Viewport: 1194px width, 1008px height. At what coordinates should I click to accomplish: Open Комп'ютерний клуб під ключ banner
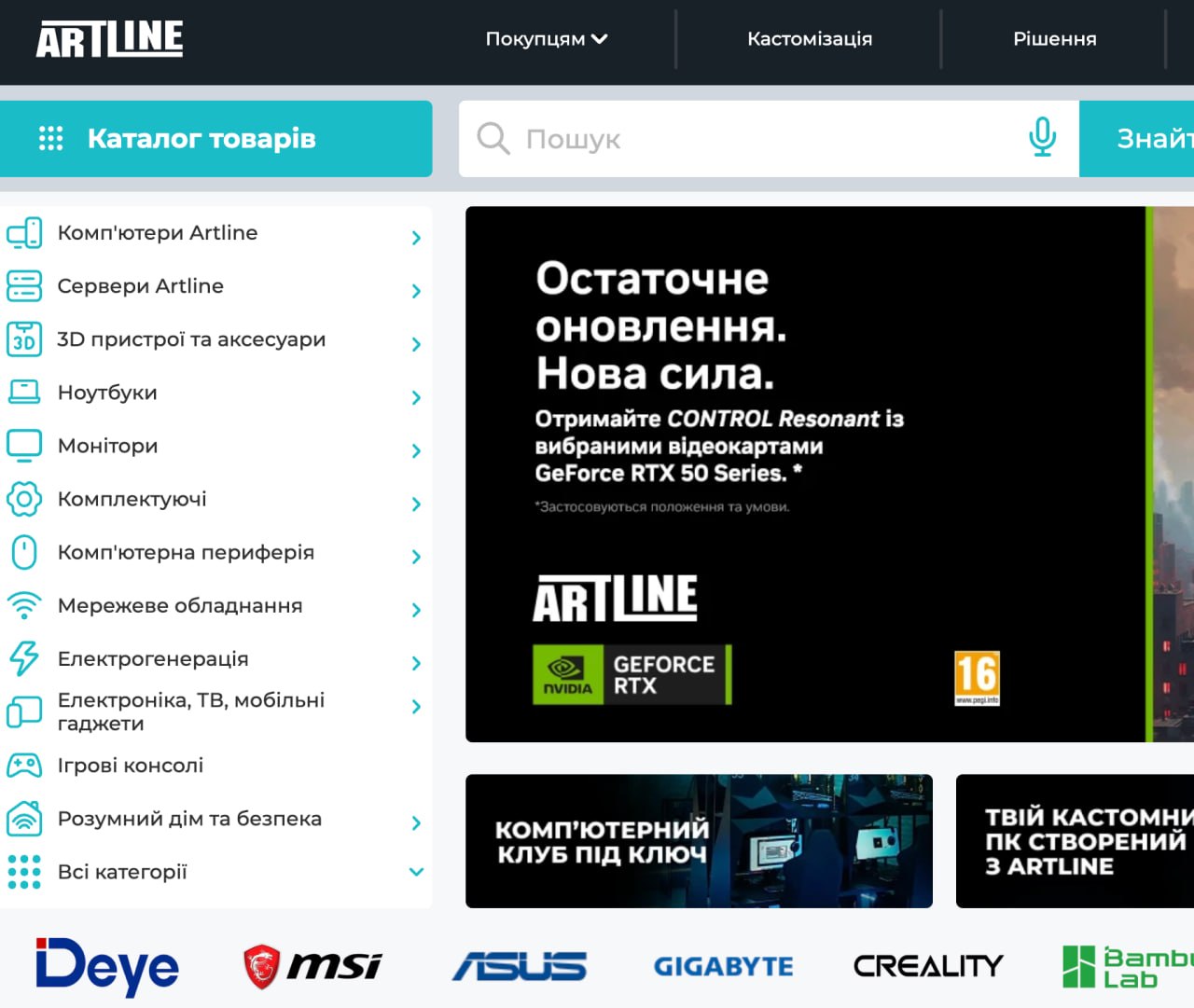tap(699, 841)
